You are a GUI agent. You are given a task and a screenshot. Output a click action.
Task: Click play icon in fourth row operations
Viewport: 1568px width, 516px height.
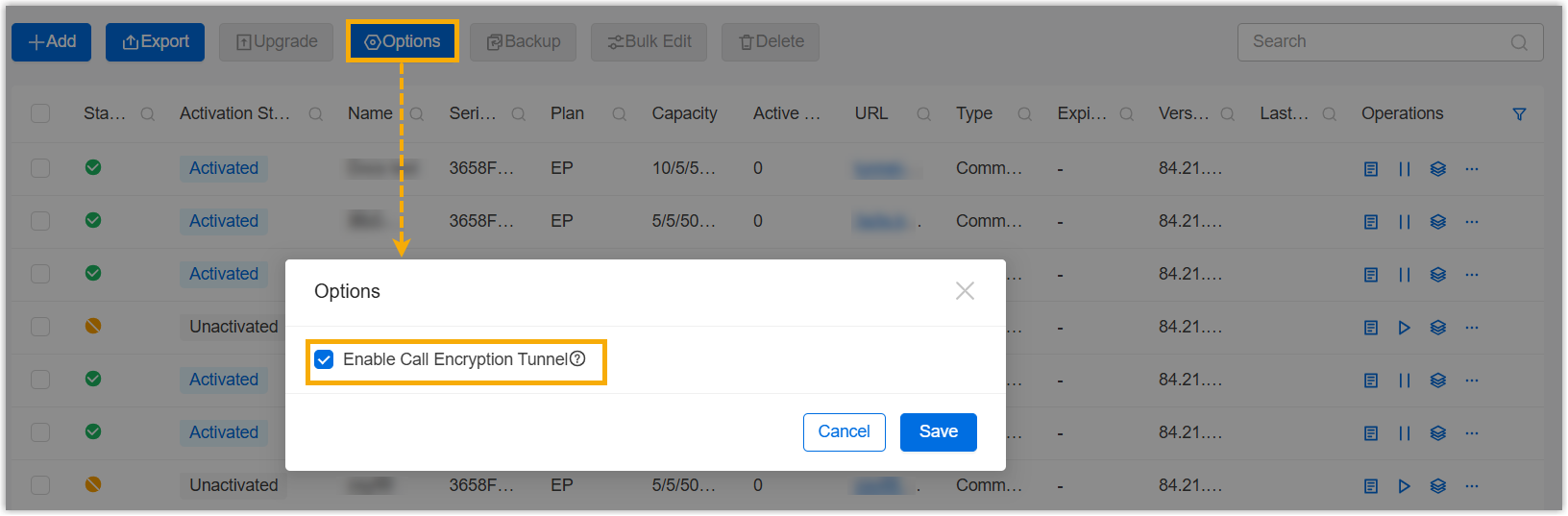[1404, 328]
